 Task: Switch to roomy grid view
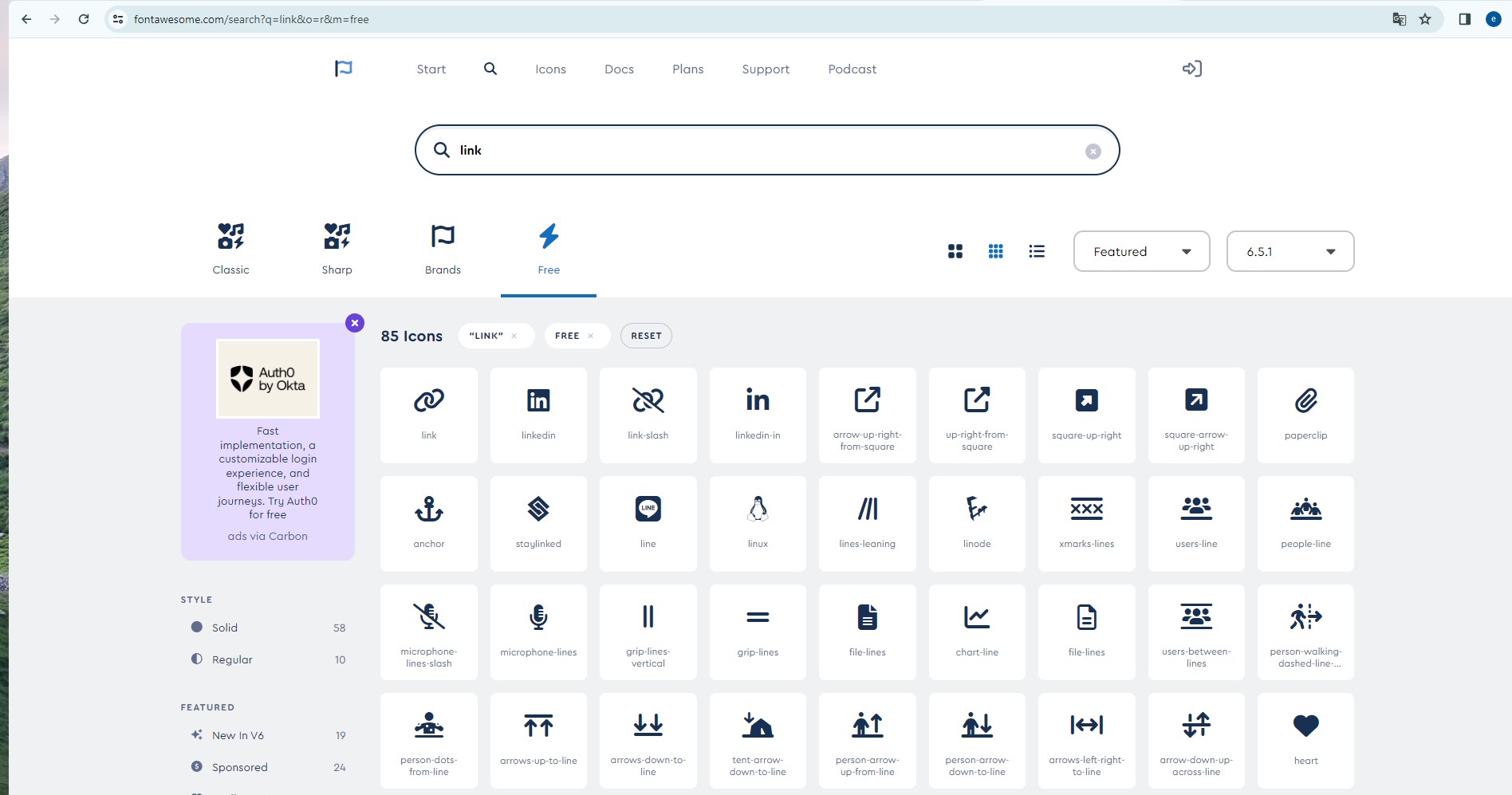(x=955, y=251)
